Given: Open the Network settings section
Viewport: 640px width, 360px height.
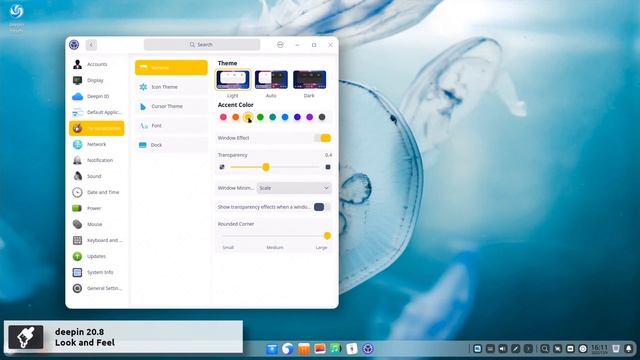Looking at the screenshot, I should coord(97,144).
